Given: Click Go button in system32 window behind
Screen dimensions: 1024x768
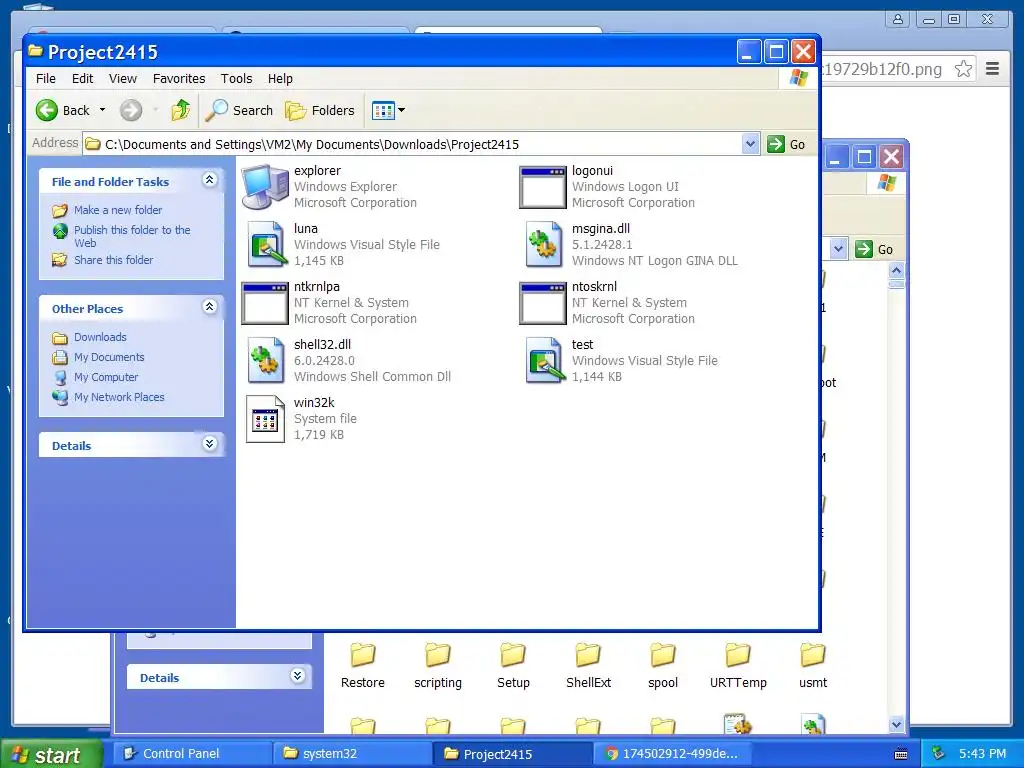Looking at the screenshot, I should coord(874,249).
